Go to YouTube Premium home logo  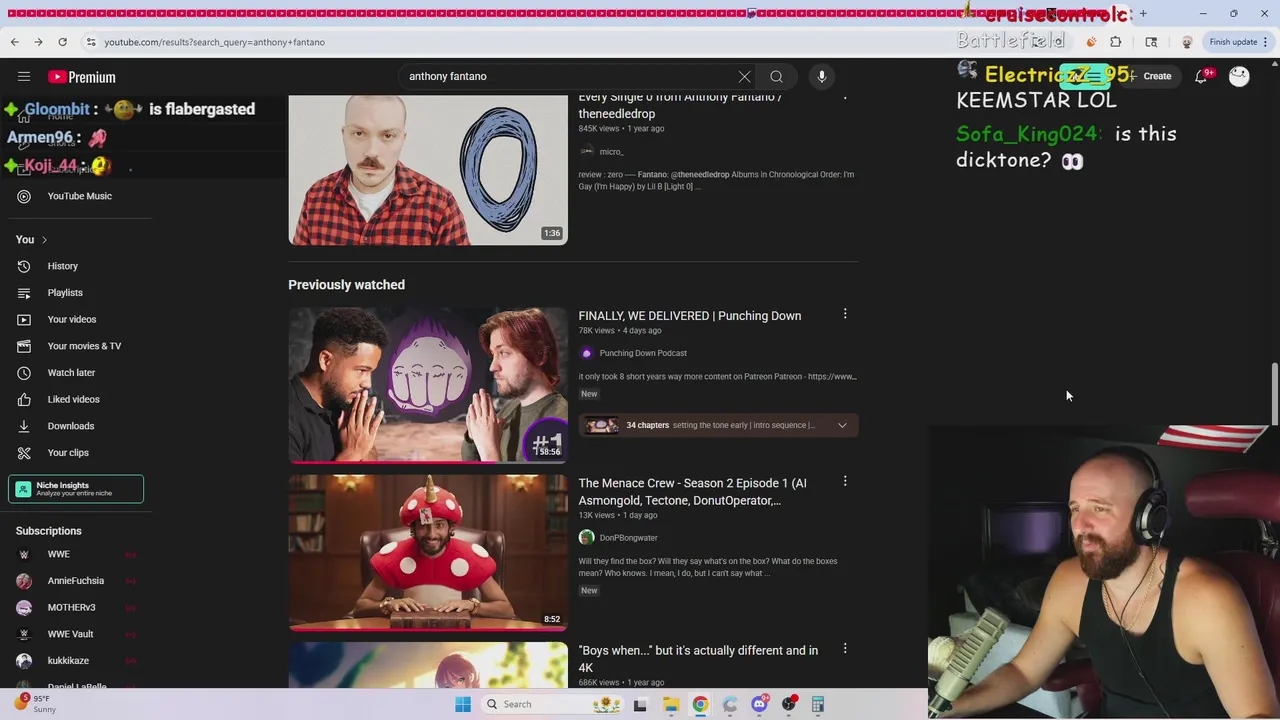81,77
